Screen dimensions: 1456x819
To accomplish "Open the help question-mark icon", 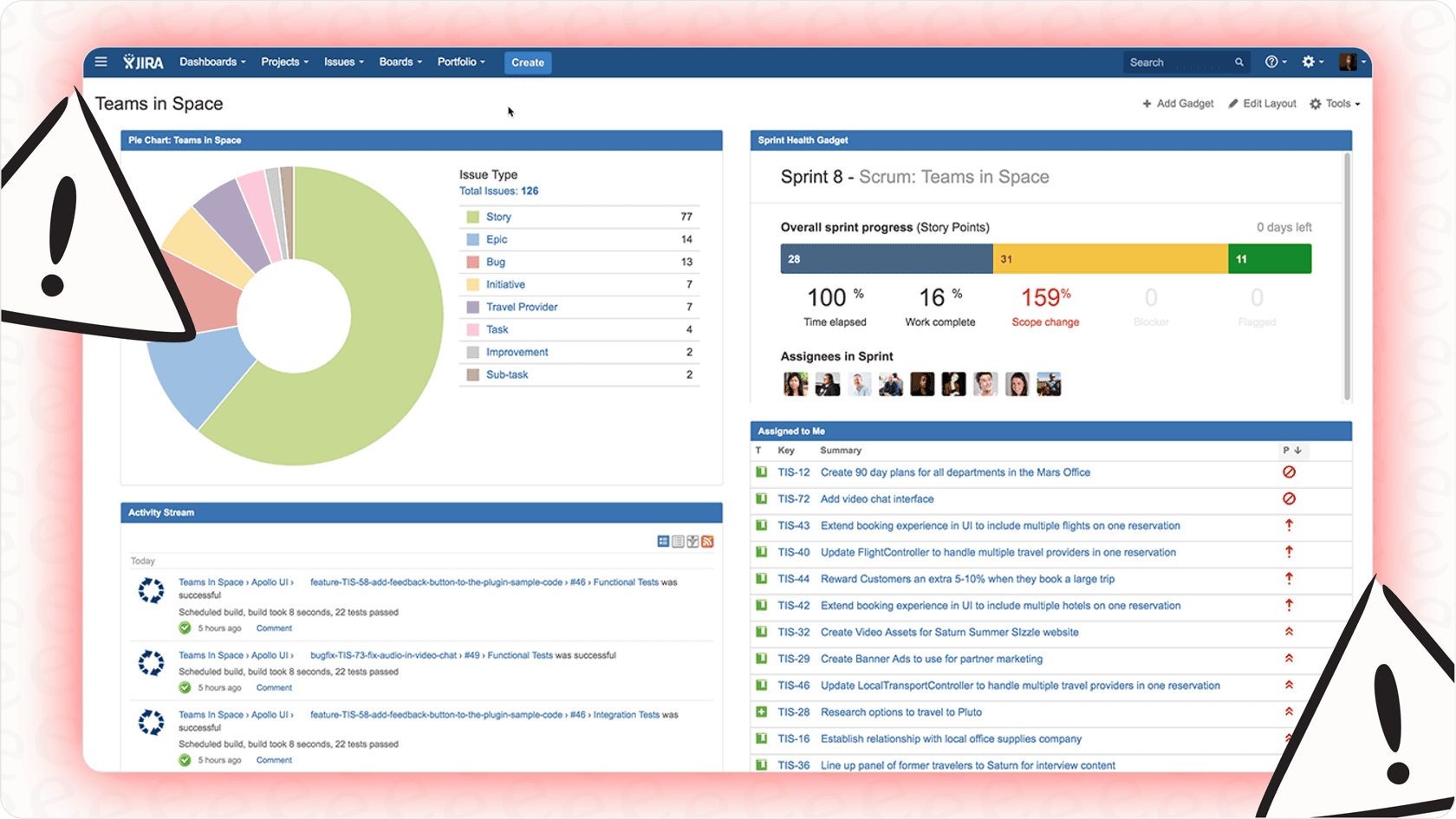I will (x=1271, y=62).
